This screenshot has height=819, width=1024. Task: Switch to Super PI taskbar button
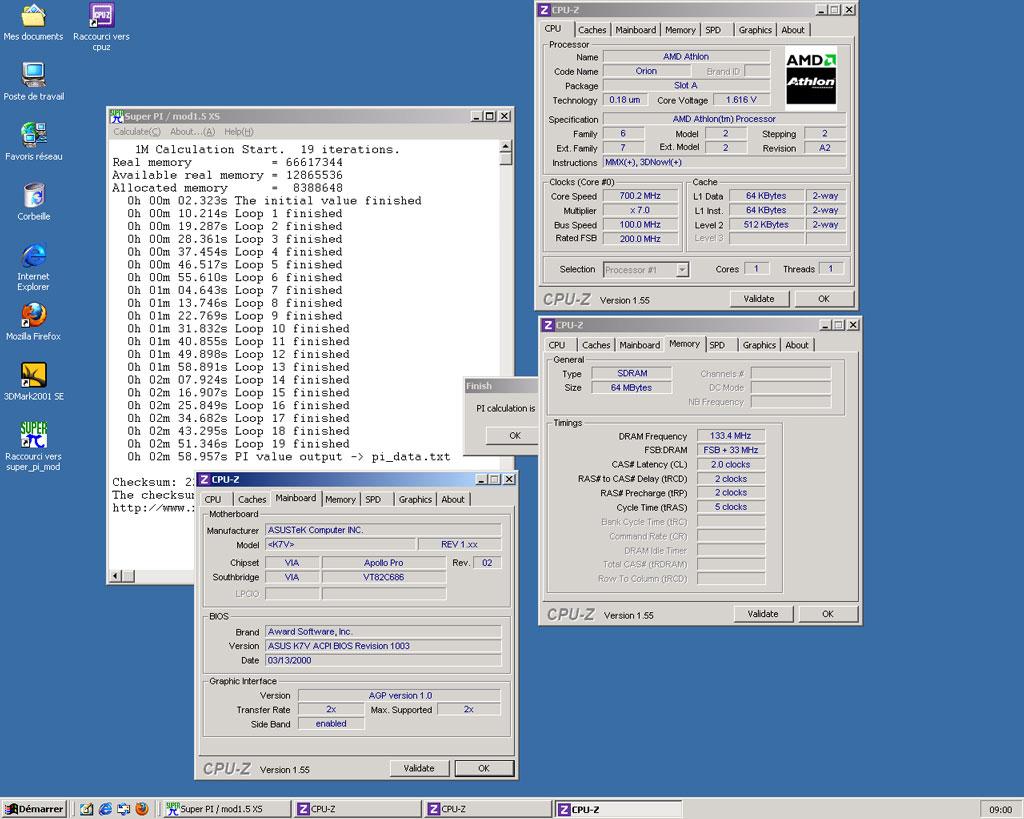pyautogui.click(x=226, y=809)
